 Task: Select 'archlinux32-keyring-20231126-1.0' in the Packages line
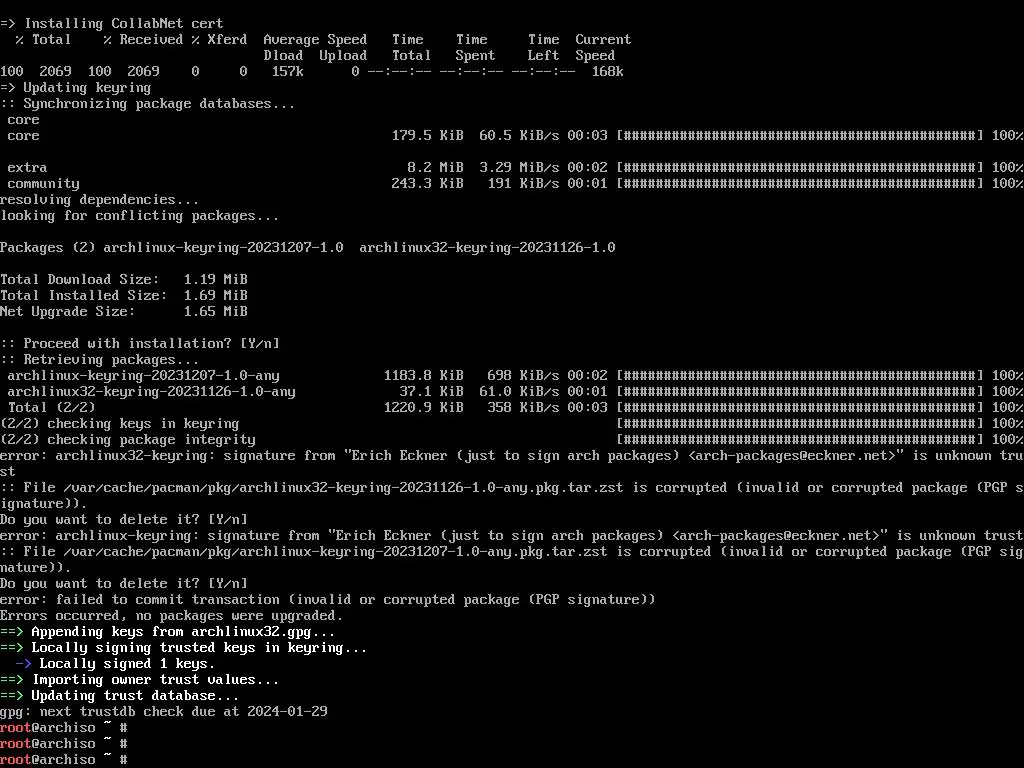487,248
